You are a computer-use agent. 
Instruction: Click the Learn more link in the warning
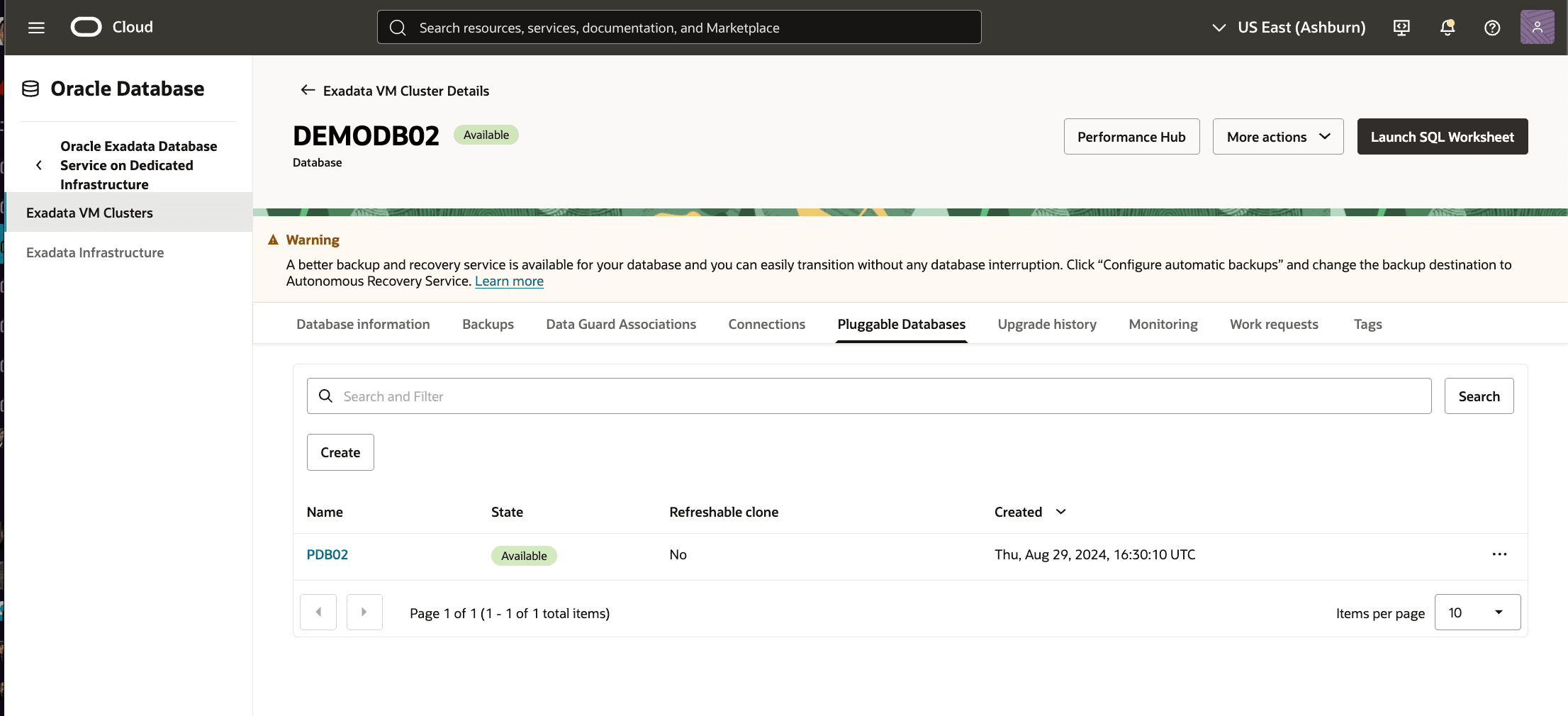[509, 281]
